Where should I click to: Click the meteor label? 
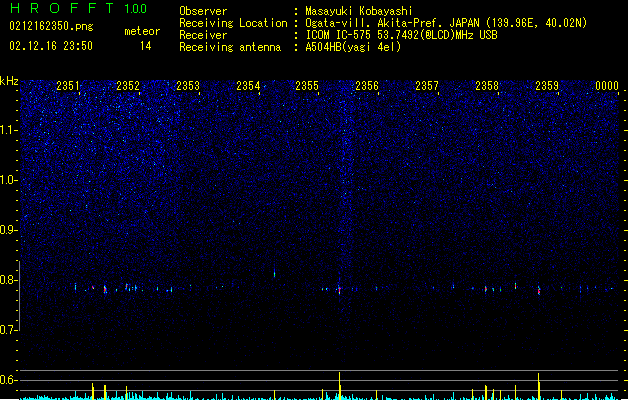[142, 31]
